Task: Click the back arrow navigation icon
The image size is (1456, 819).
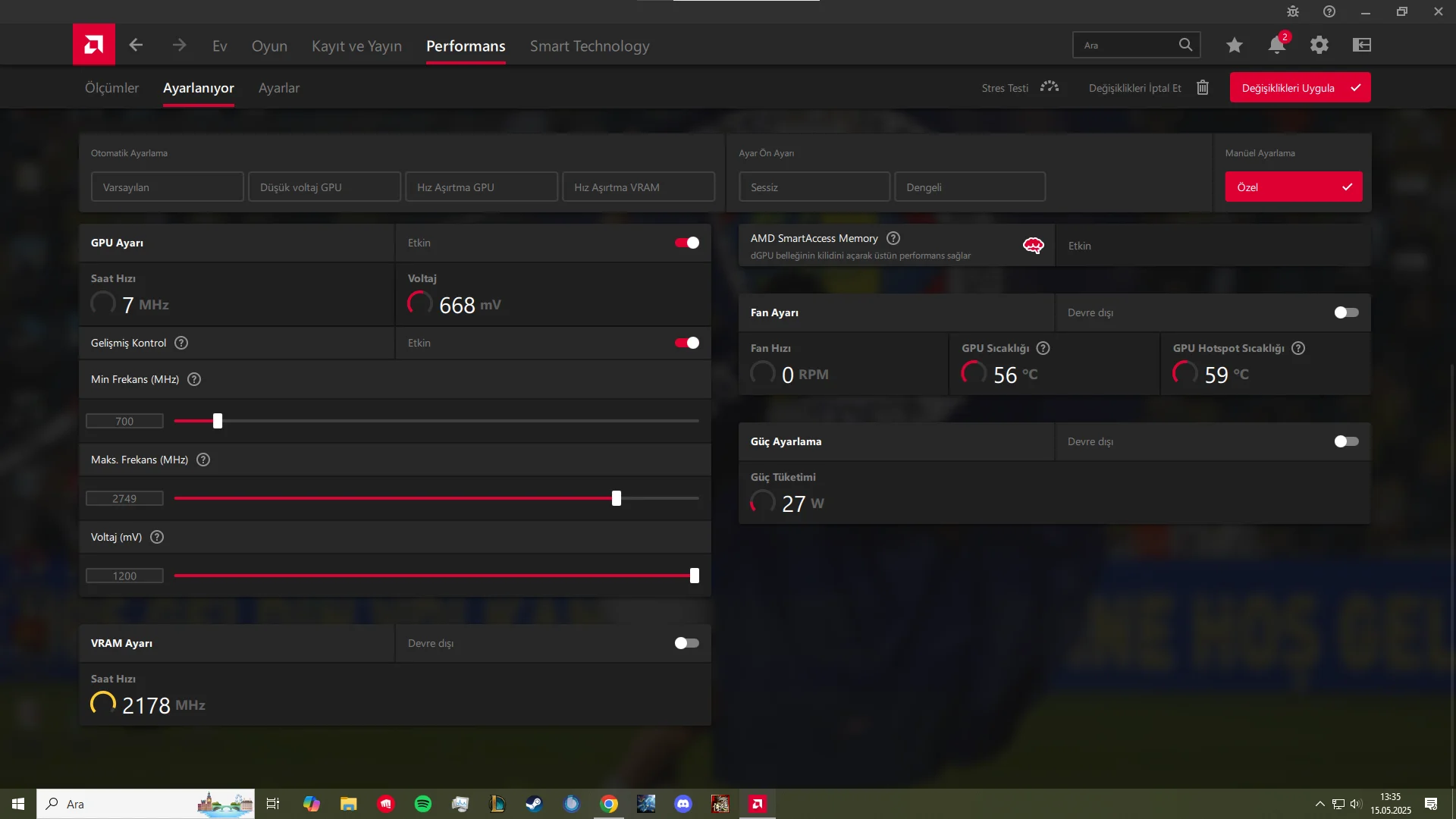Action: pos(136,45)
